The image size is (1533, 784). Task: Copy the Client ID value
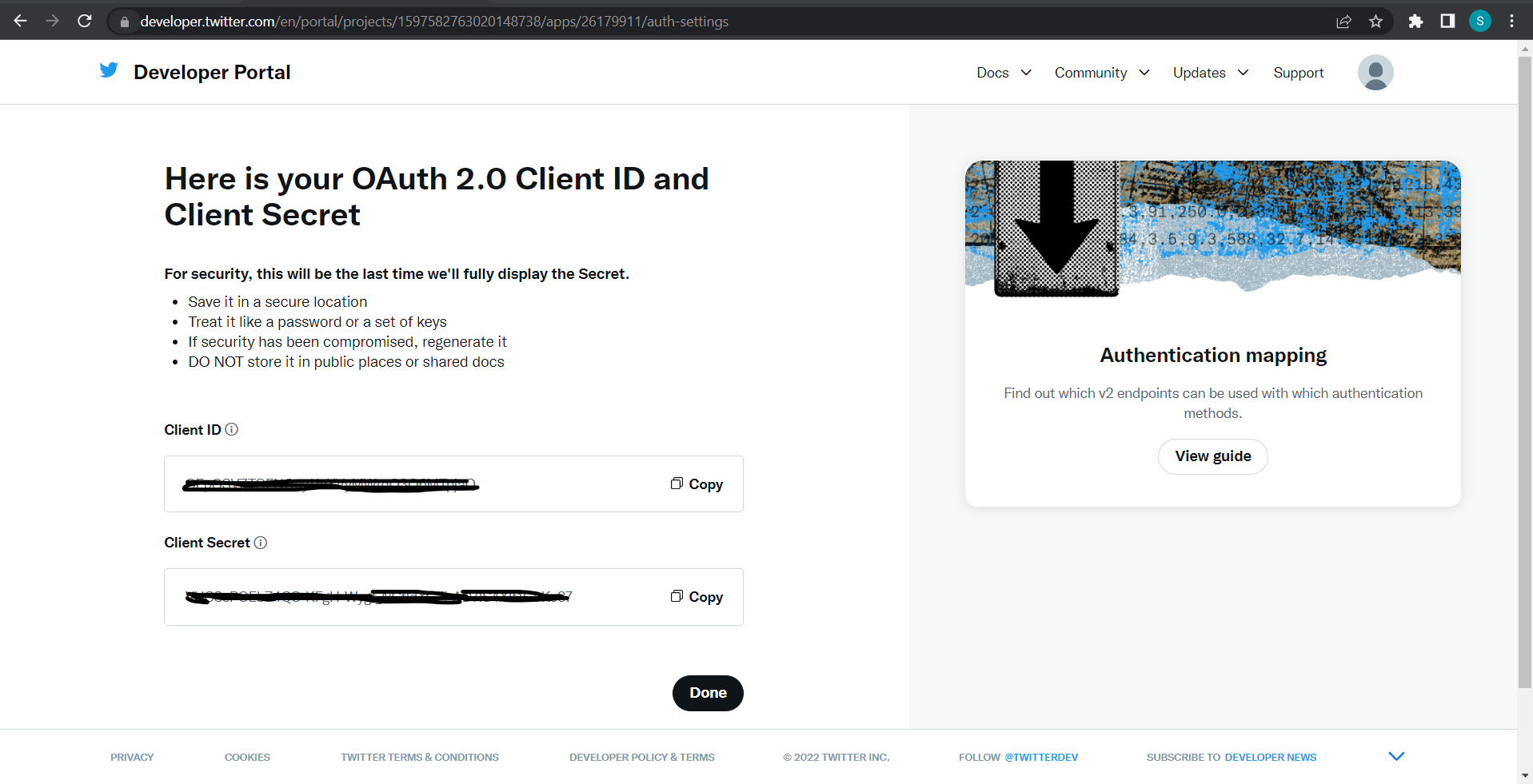click(x=697, y=484)
